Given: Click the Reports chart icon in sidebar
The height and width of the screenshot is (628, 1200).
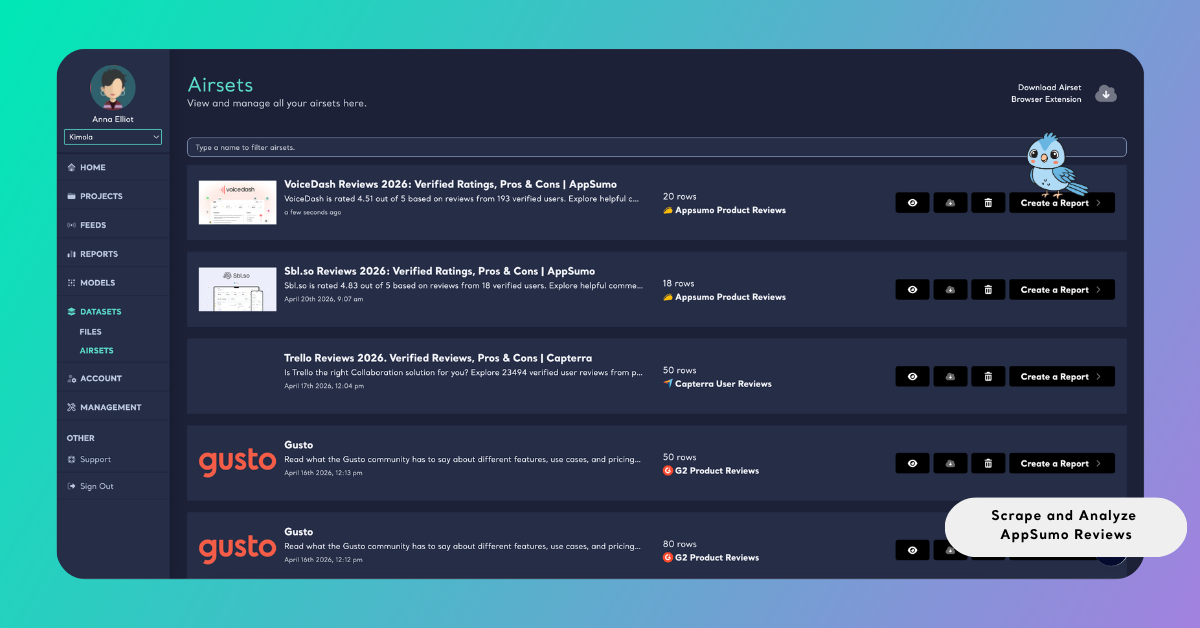Looking at the screenshot, I should coord(71,254).
